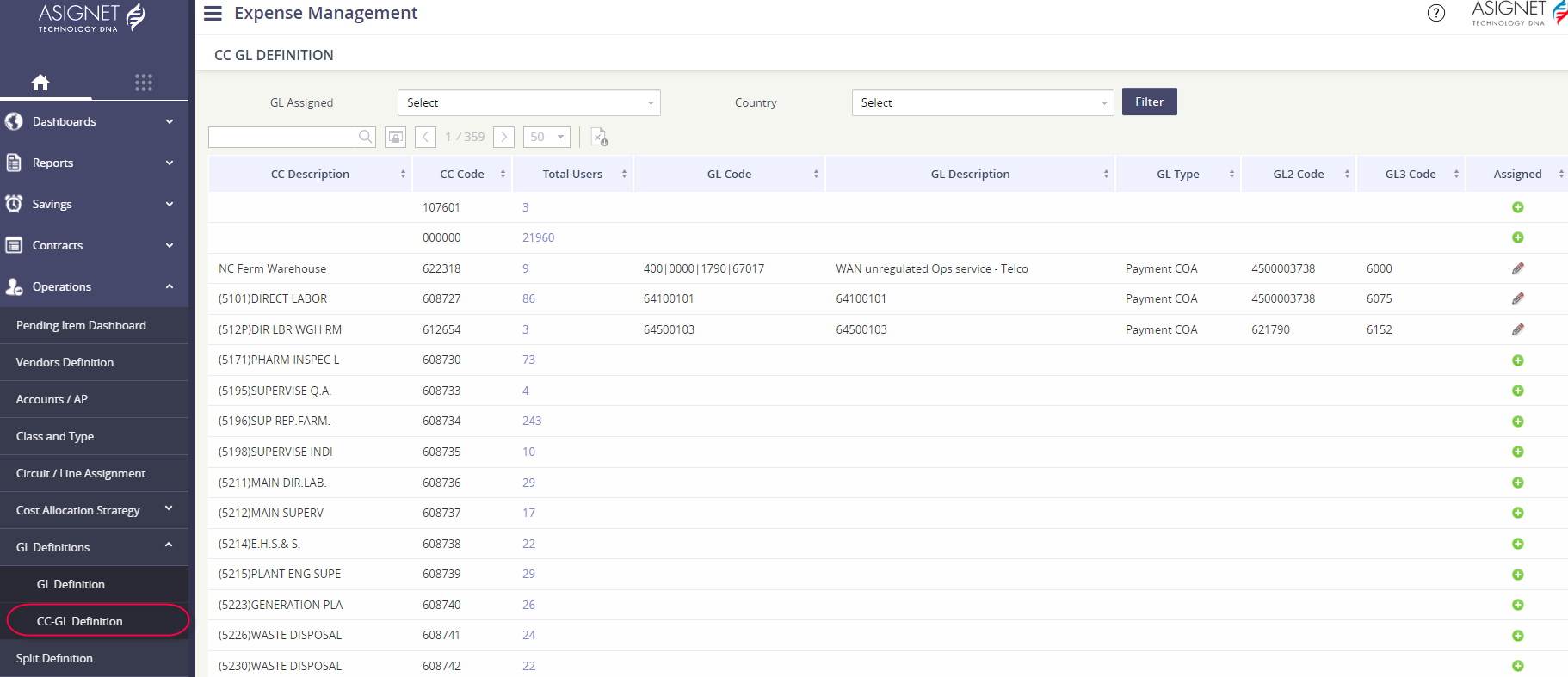This screenshot has height=677, width=1568.
Task: Add GL assignment for (5195)SUPERVISE Q.A.
Action: 1518,391
